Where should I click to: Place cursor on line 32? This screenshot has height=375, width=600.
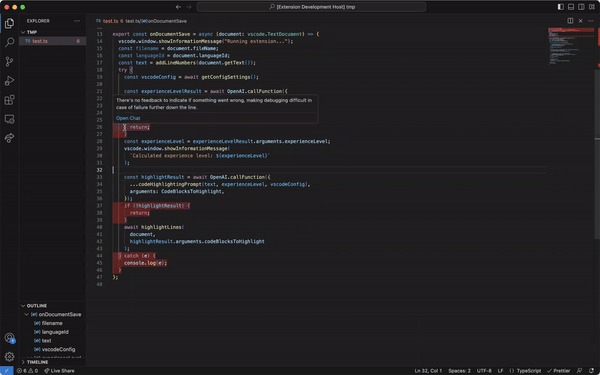[x=329, y=170]
